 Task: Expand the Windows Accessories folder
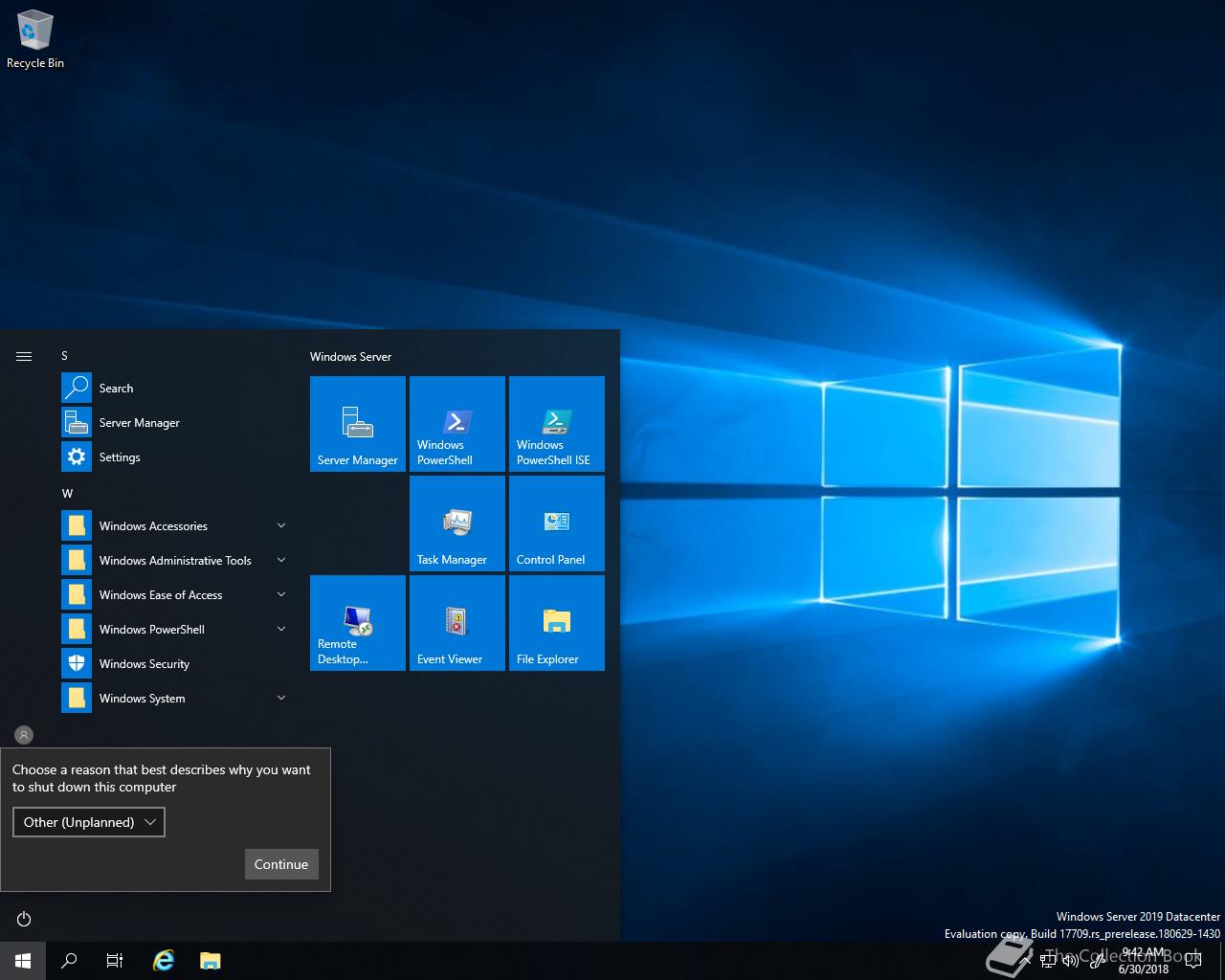tap(176, 526)
